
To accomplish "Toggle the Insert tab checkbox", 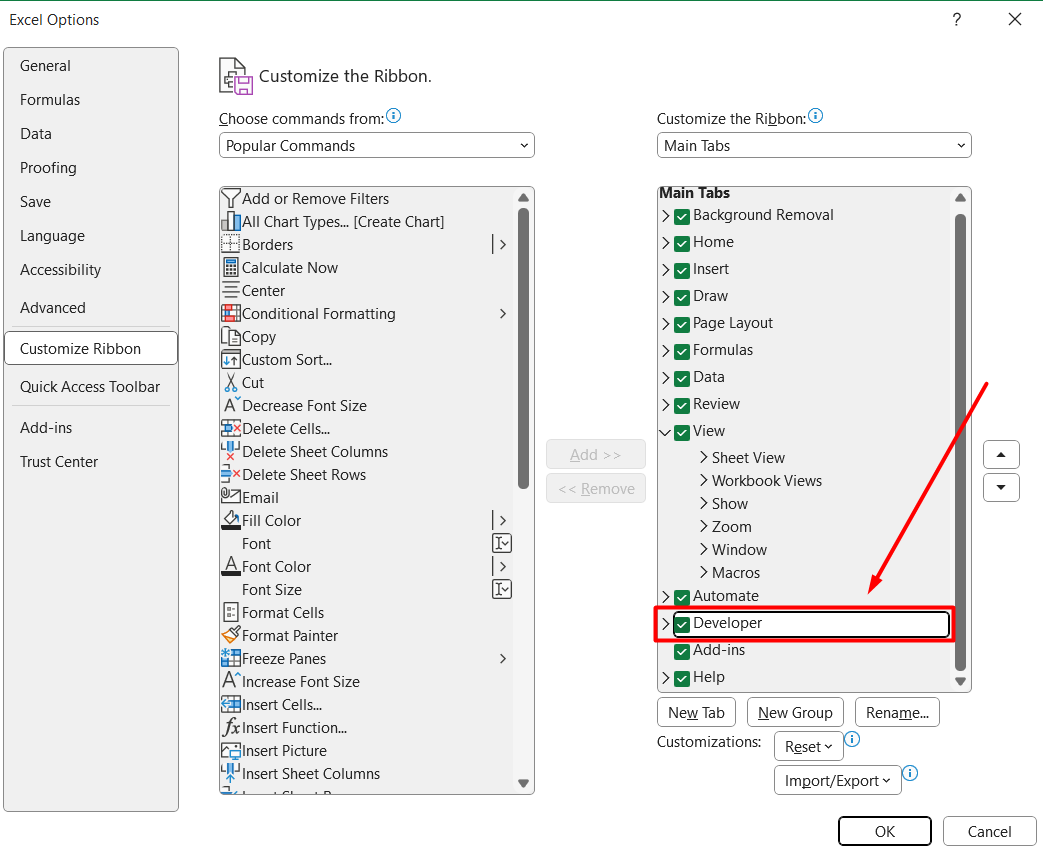I will click(682, 271).
